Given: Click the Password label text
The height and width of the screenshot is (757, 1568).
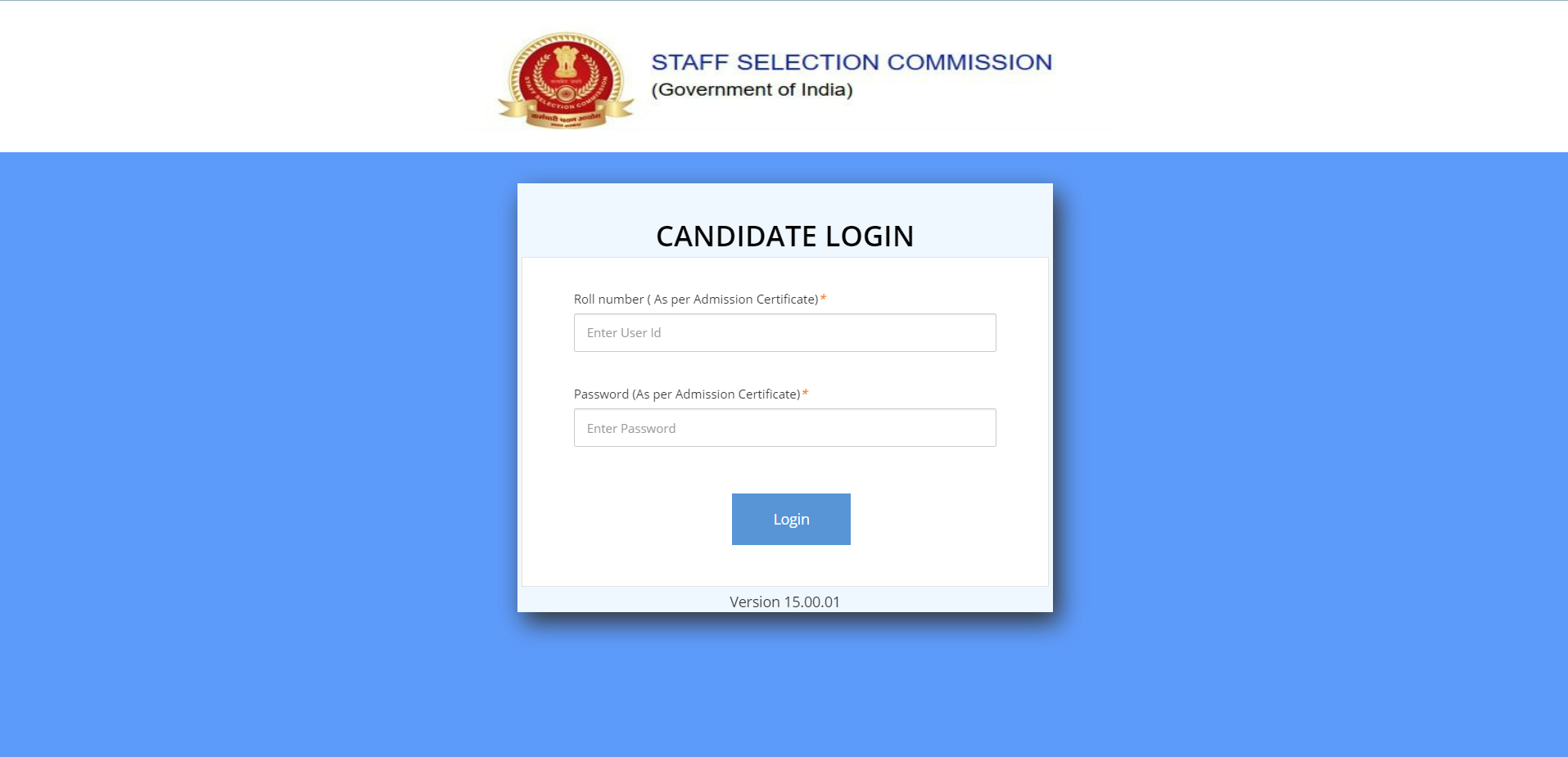Looking at the screenshot, I should click(x=687, y=394).
